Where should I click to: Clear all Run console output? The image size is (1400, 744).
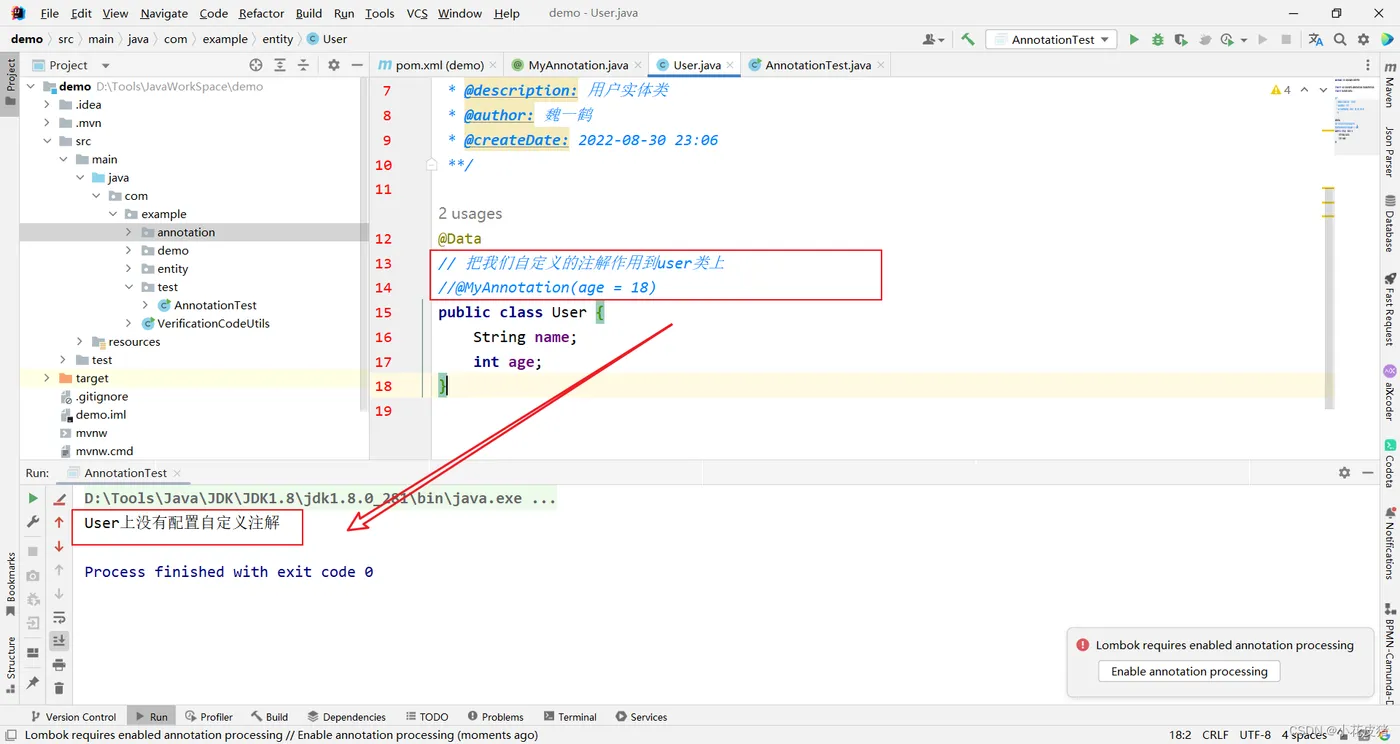[x=59, y=688]
